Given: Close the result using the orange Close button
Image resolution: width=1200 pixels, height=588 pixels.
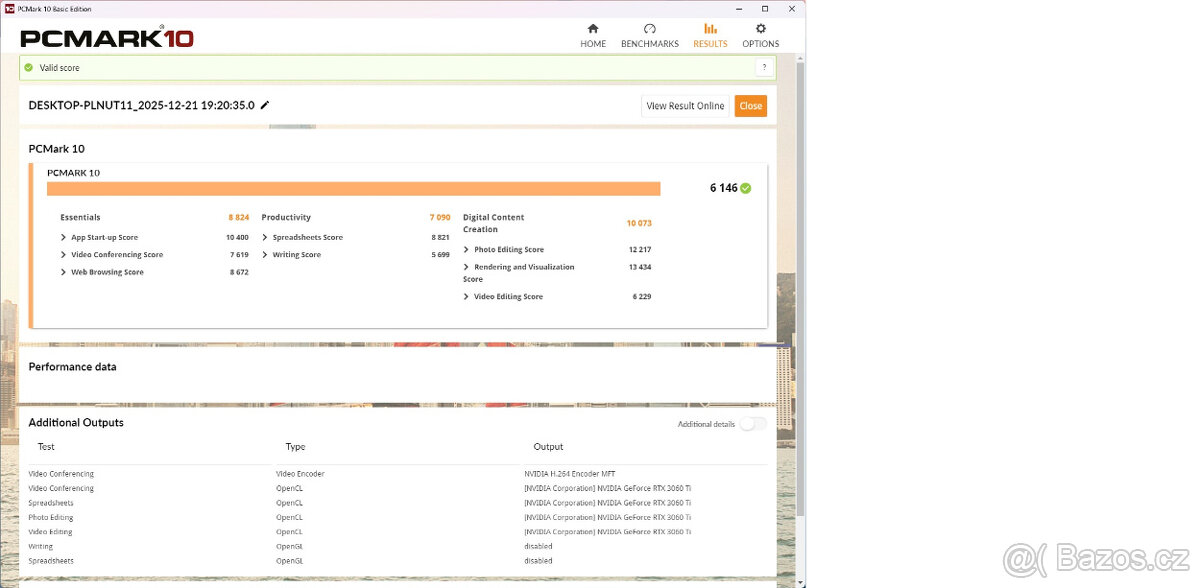Looking at the screenshot, I should [750, 105].
